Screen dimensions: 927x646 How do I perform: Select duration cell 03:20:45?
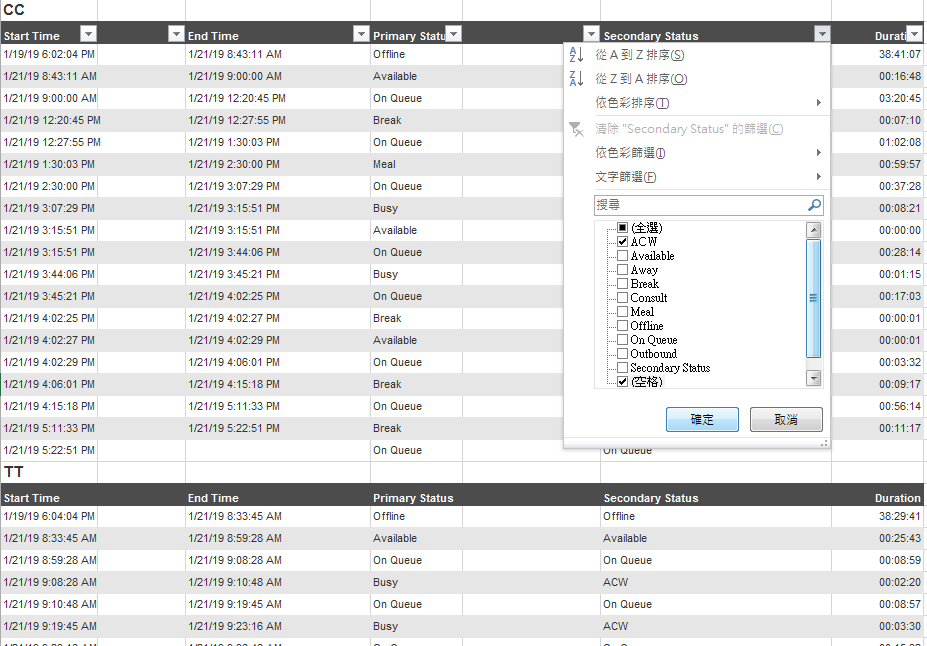pos(878,98)
